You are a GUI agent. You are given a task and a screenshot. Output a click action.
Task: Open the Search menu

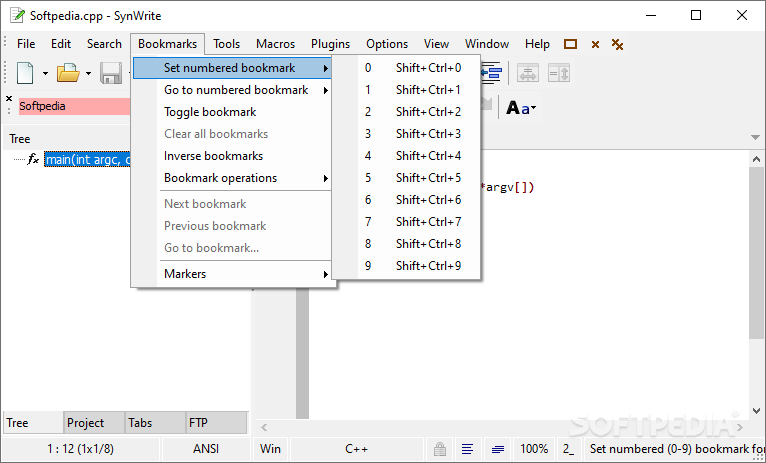pos(104,44)
